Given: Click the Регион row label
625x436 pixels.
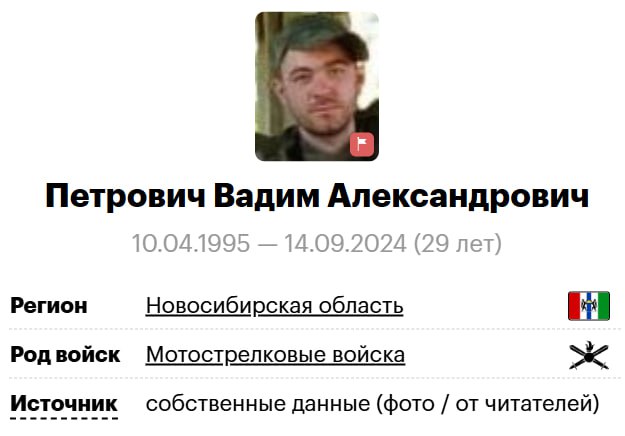Looking at the screenshot, I should 49,306.
